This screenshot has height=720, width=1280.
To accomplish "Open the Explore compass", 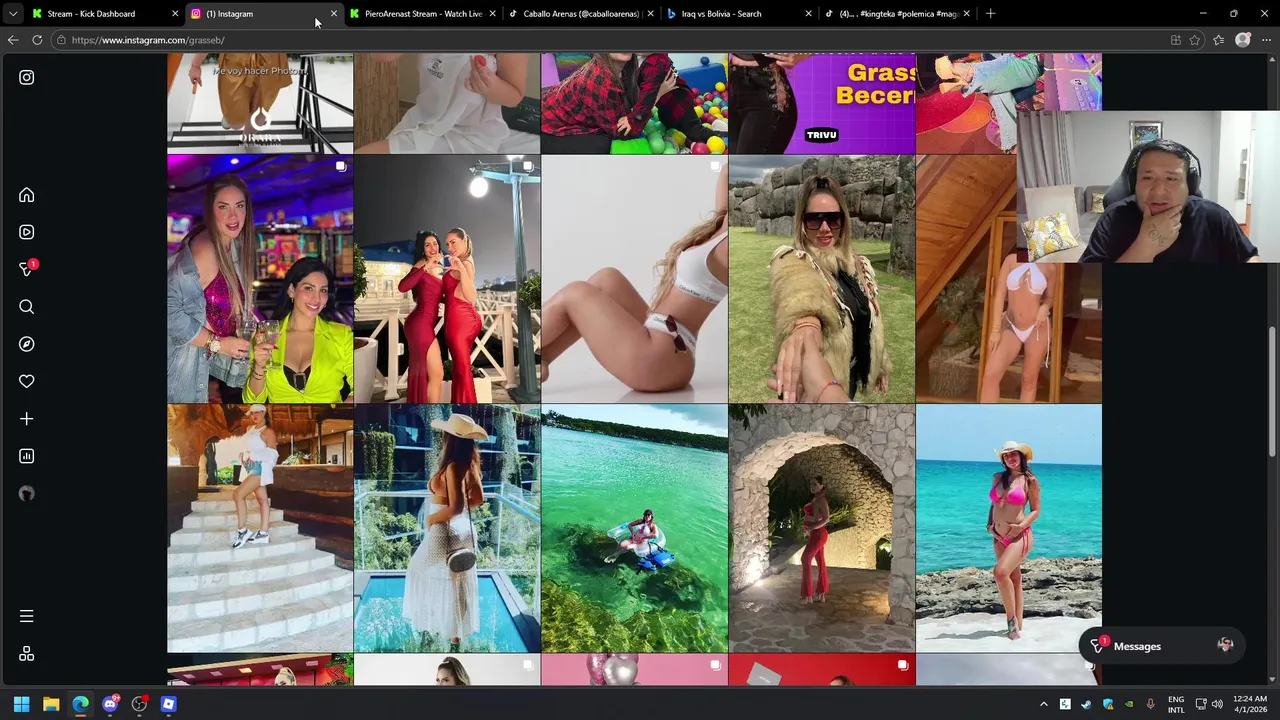I will [x=27, y=344].
